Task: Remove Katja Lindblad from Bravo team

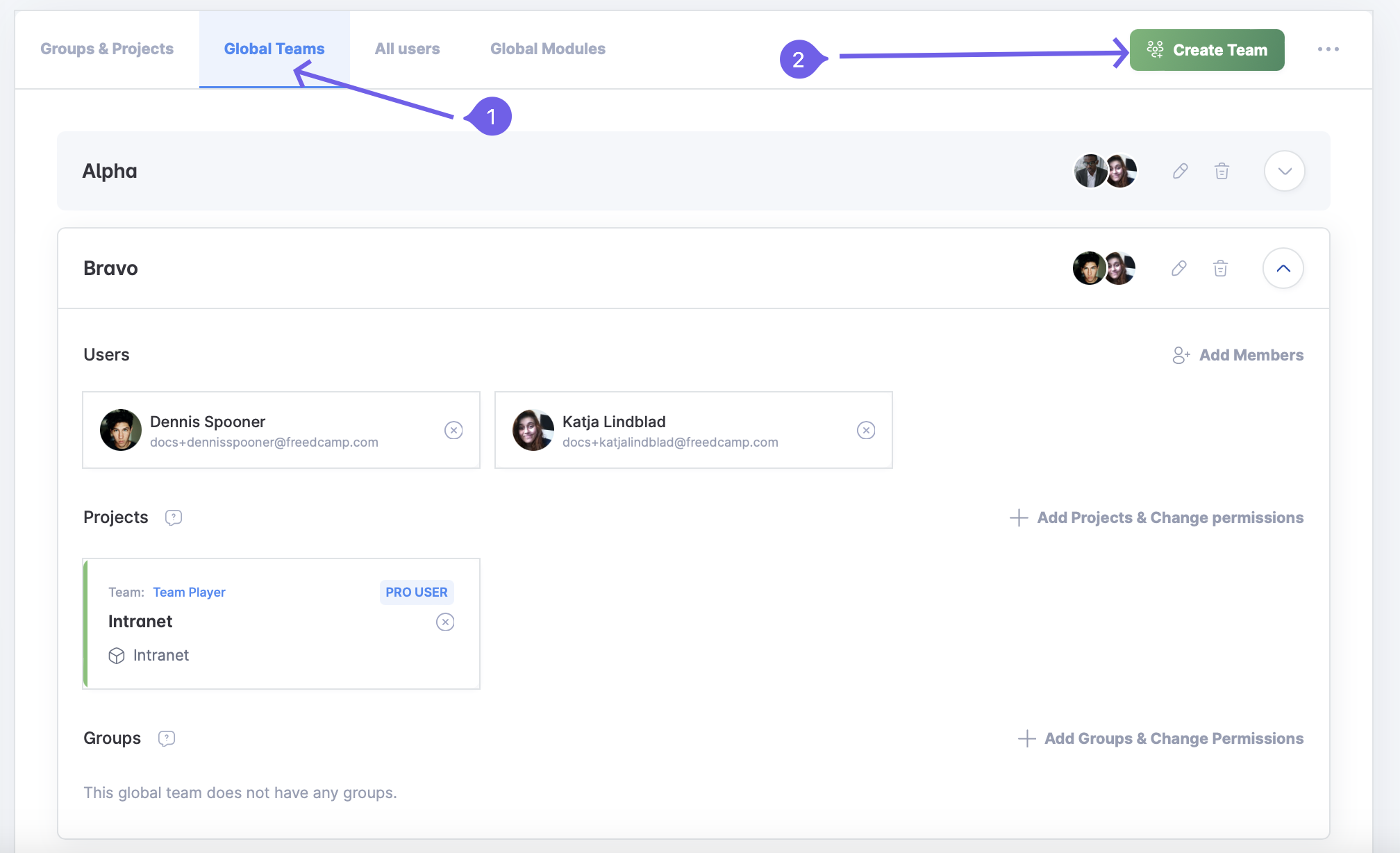Action: 866,430
